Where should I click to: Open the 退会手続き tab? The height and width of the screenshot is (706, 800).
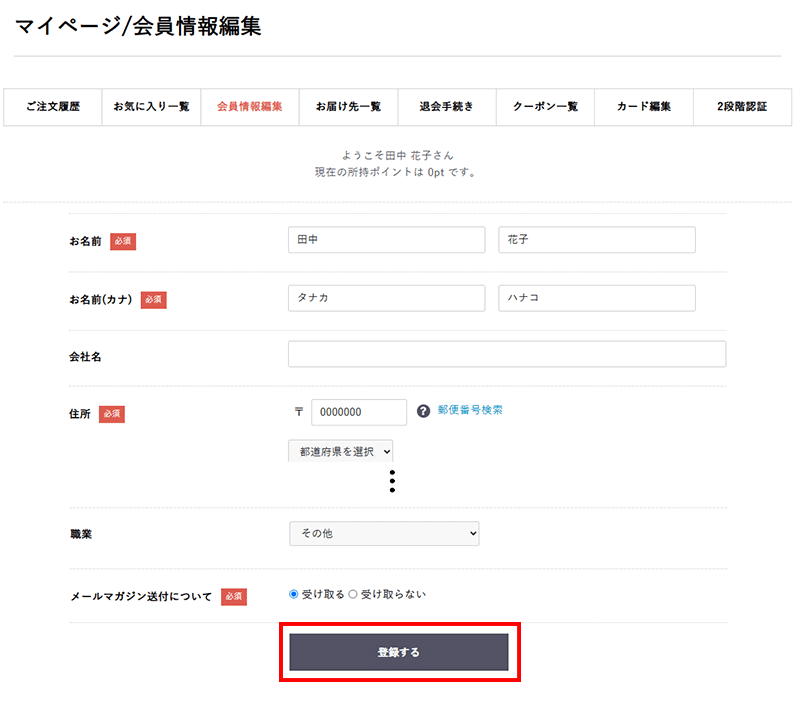[x=446, y=107]
